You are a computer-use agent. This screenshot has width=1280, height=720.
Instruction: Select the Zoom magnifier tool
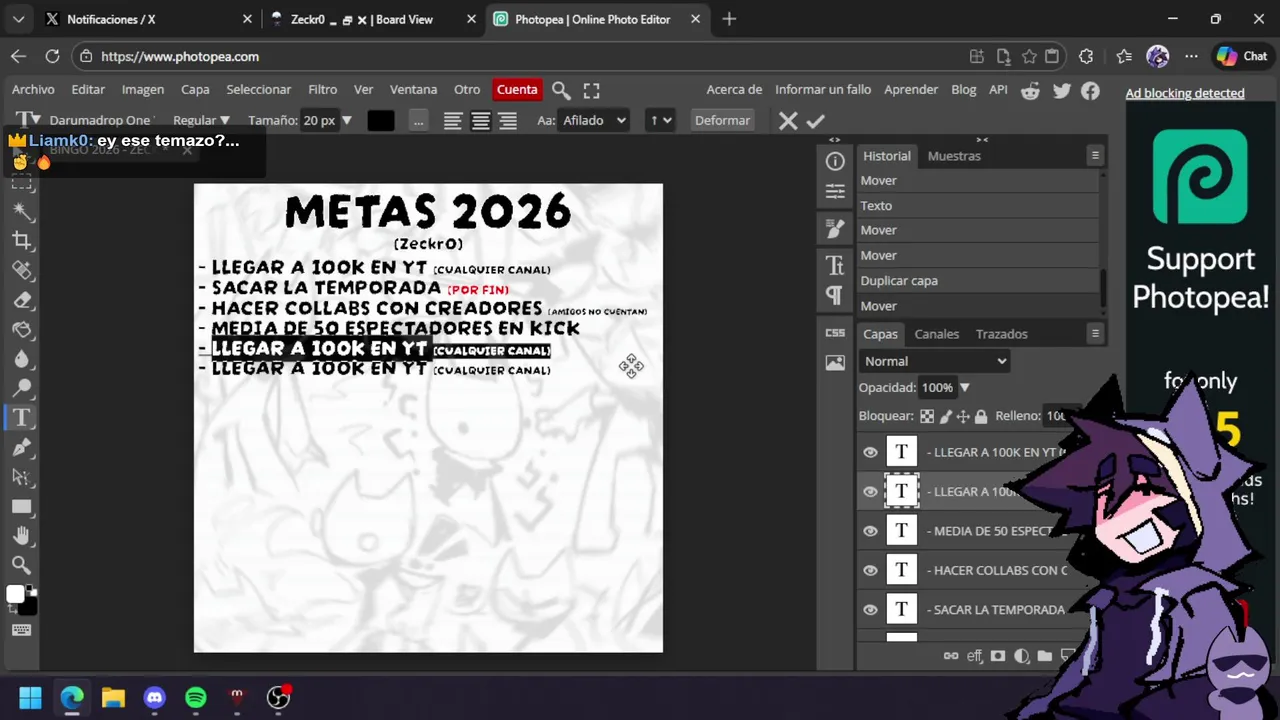click(22, 565)
